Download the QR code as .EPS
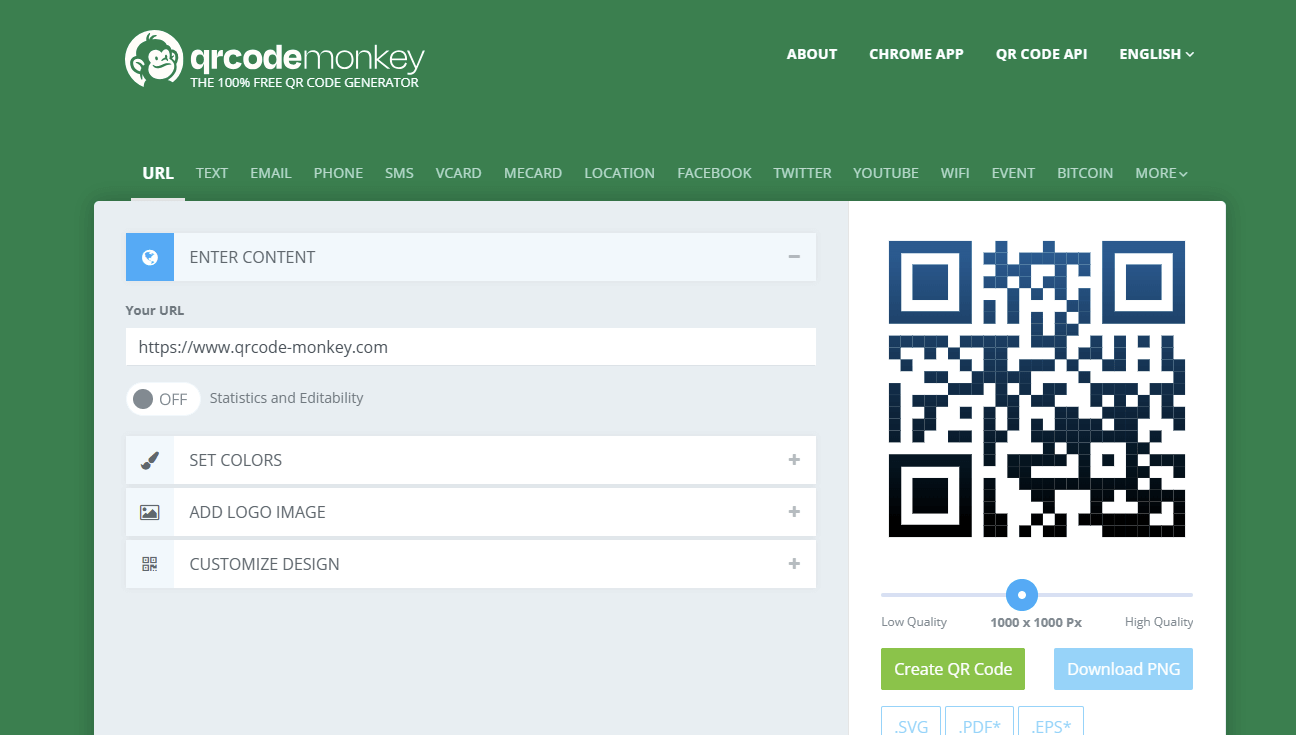 pyautogui.click(x=1051, y=721)
